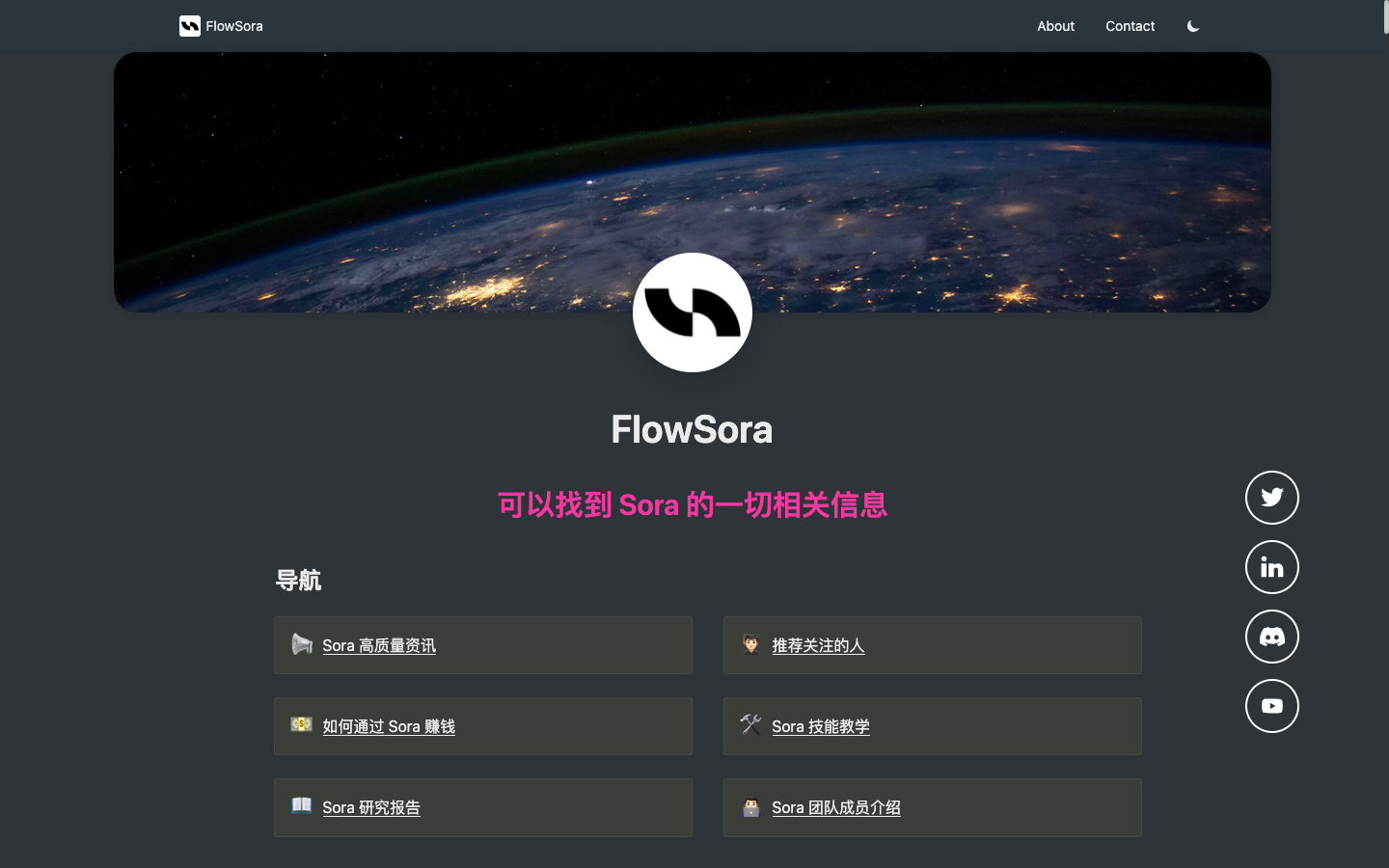Click the FlowSora brand text in header
Viewport: 1389px width, 868px height.
(x=234, y=26)
